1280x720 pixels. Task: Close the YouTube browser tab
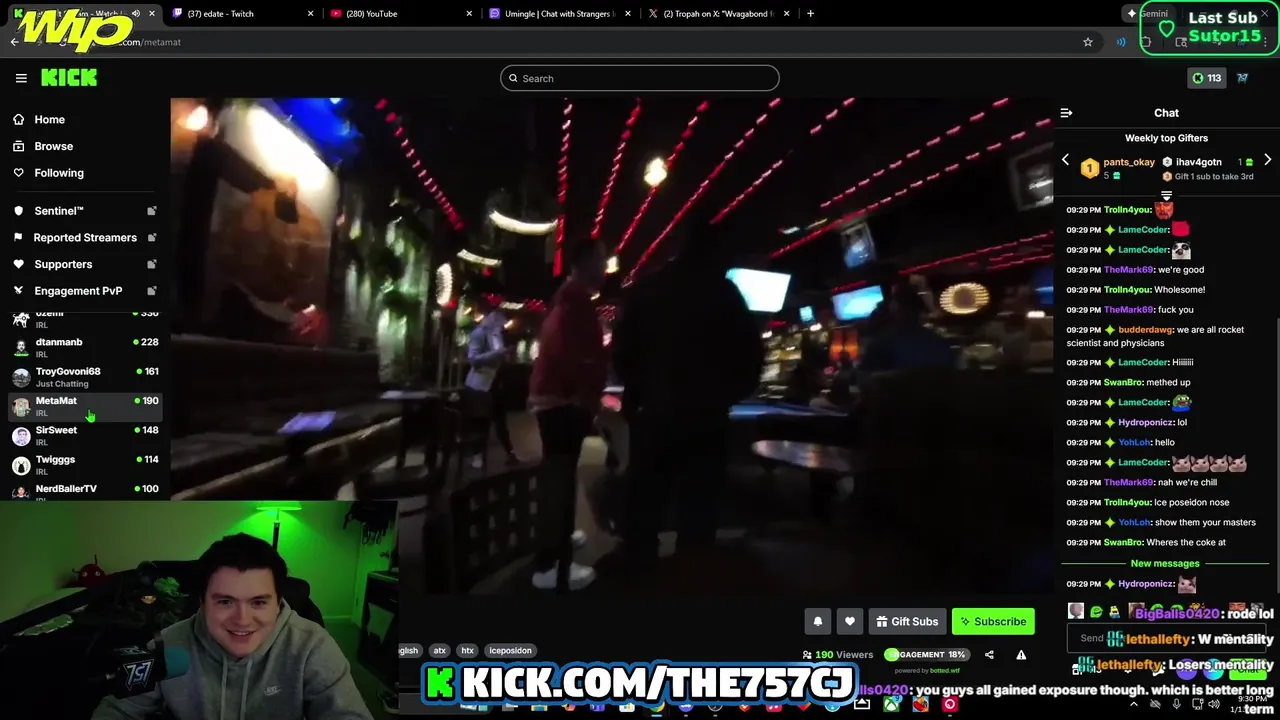(x=469, y=14)
